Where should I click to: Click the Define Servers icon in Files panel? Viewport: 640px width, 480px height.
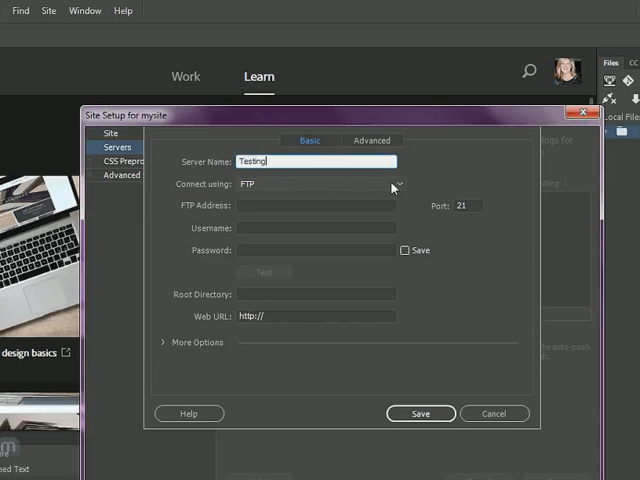click(x=610, y=81)
